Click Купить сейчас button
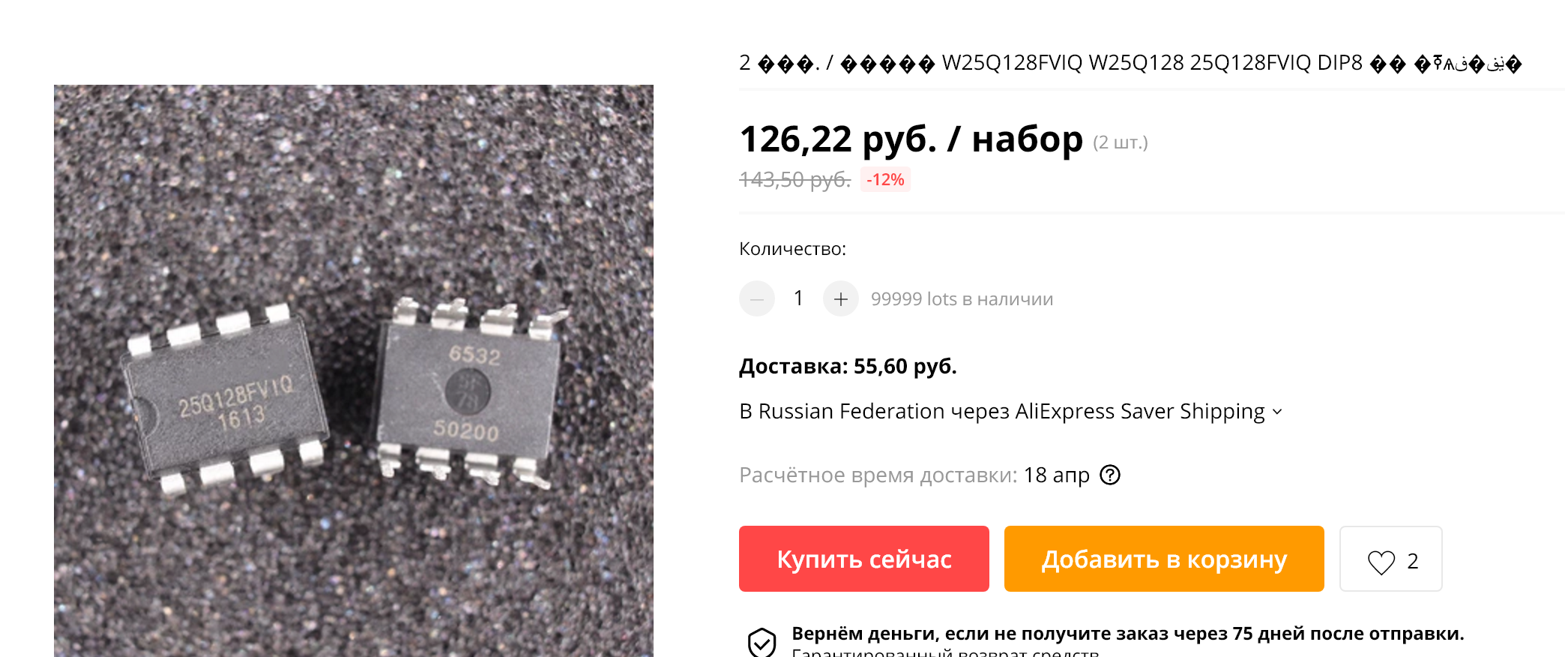 coord(863,559)
